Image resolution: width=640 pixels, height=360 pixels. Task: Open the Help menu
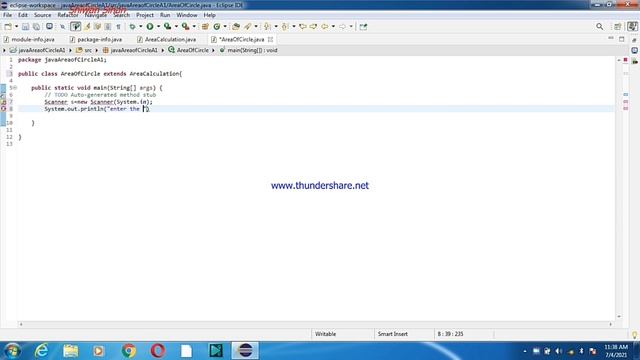coord(209,15)
